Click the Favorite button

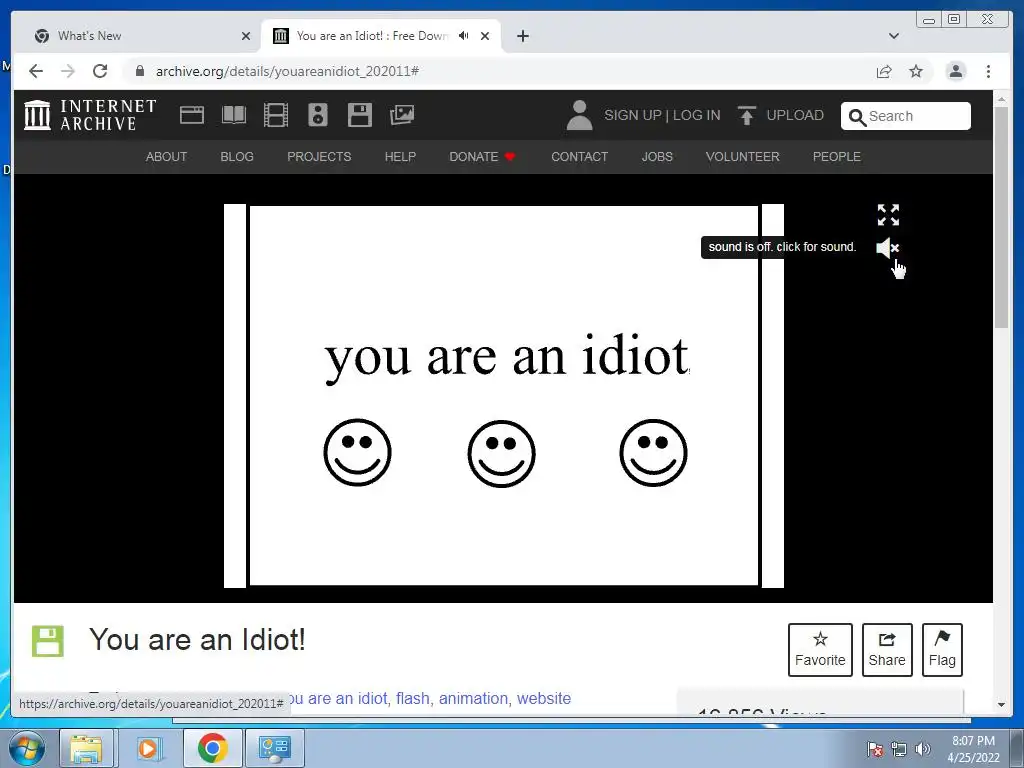pos(820,650)
